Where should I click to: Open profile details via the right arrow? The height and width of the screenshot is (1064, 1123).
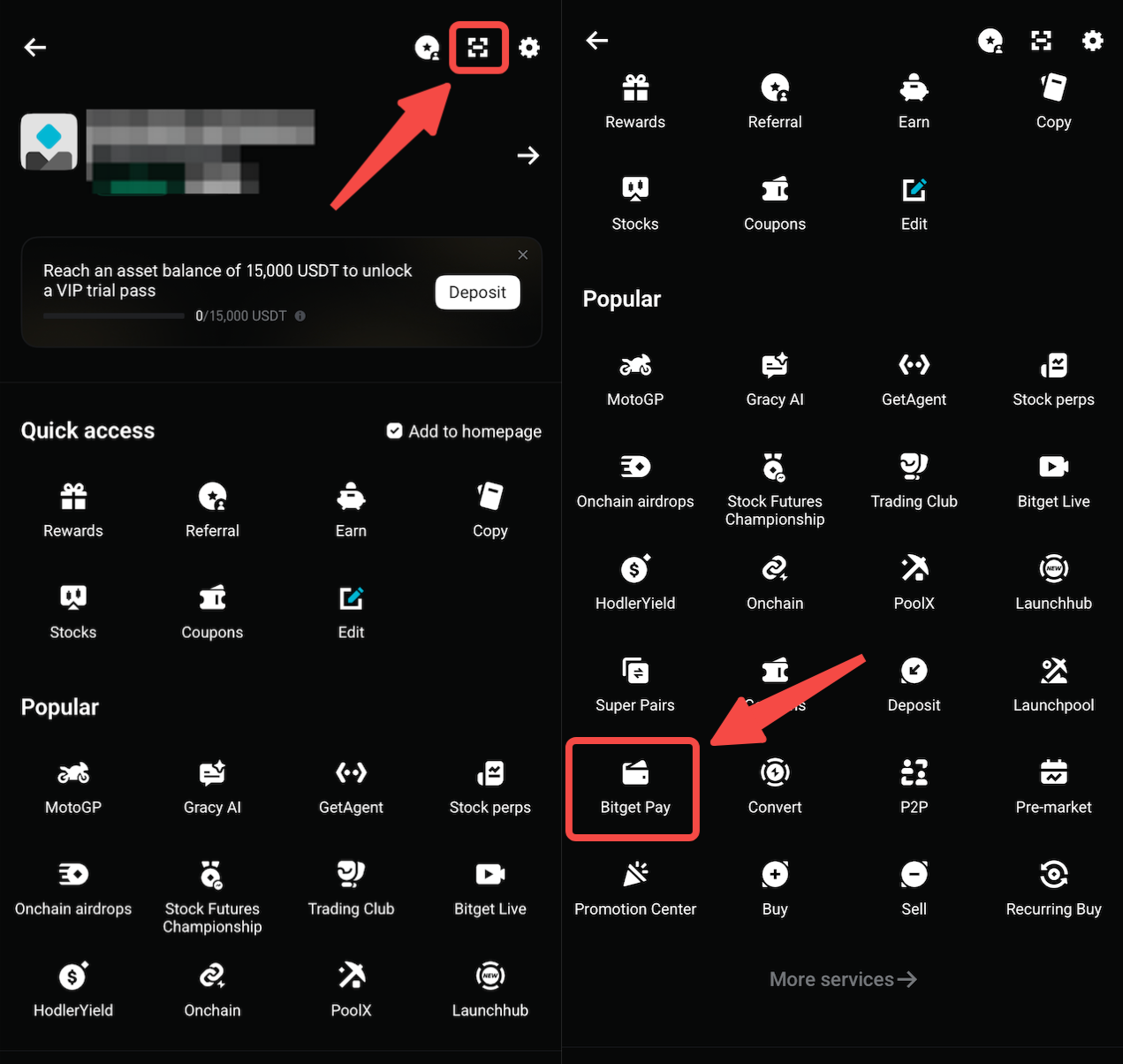(527, 156)
